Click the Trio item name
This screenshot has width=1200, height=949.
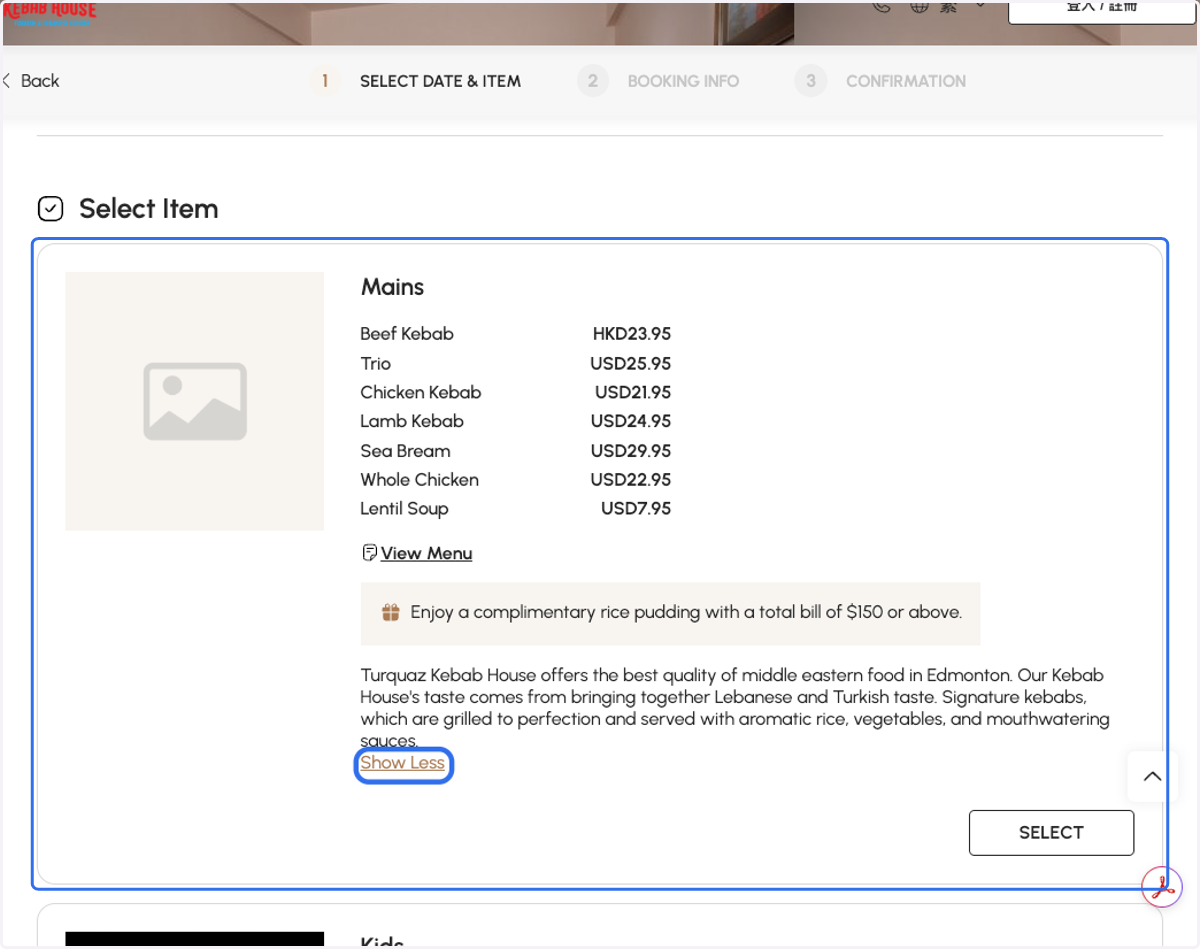[376, 363]
